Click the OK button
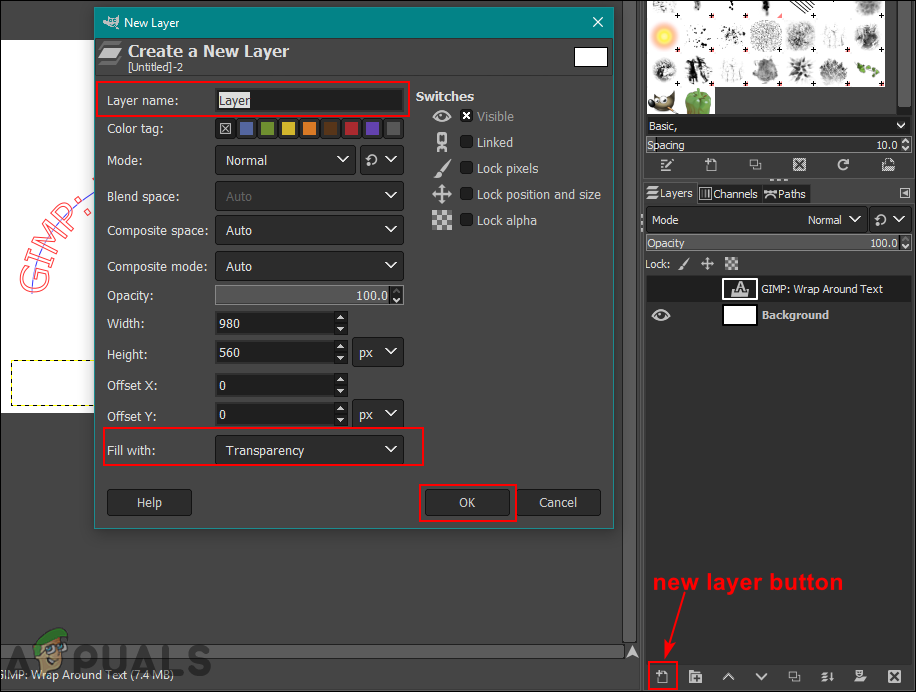 pyautogui.click(x=467, y=502)
